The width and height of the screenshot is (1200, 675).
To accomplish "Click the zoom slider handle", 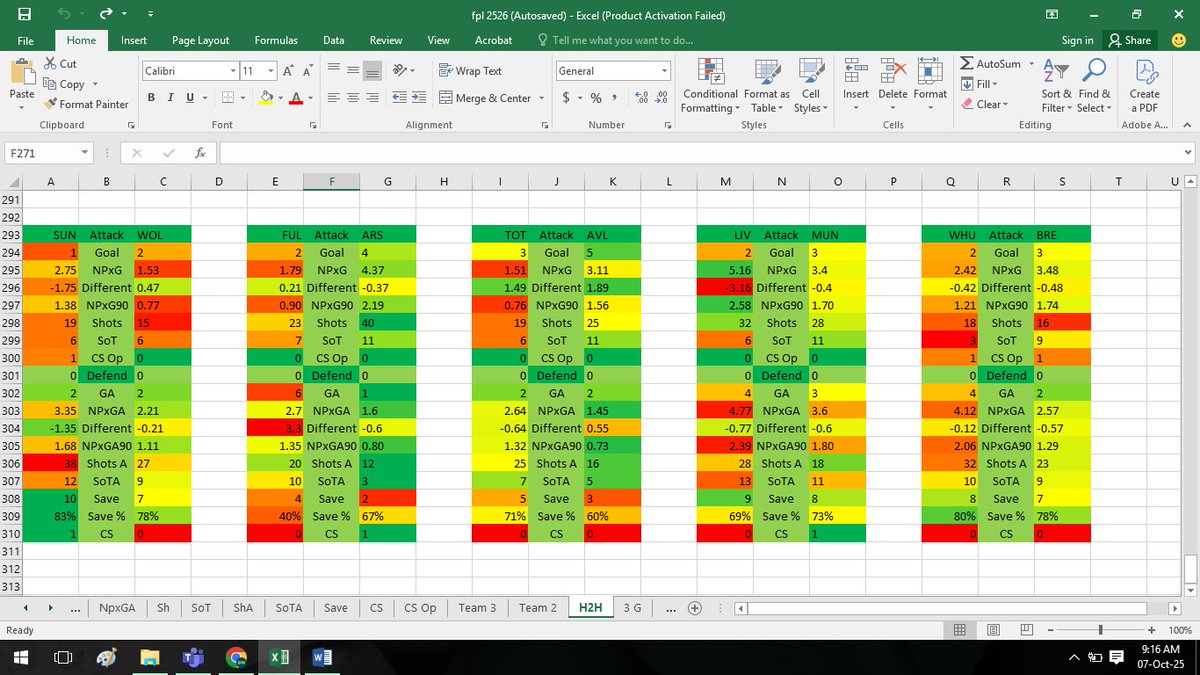I will pyautogui.click(x=1101, y=630).
